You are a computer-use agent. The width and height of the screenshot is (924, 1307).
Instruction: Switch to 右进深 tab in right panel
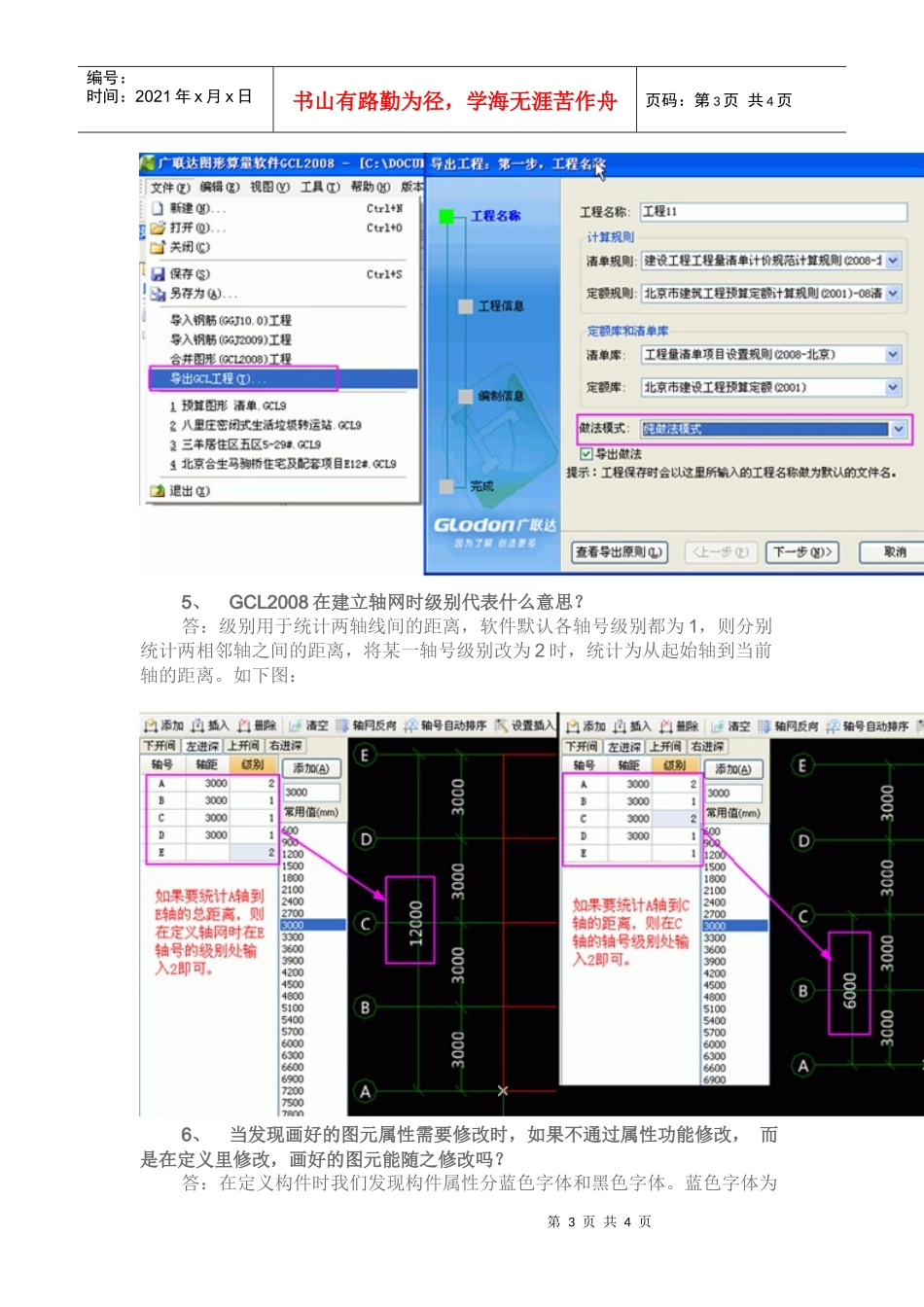point(707,747)
